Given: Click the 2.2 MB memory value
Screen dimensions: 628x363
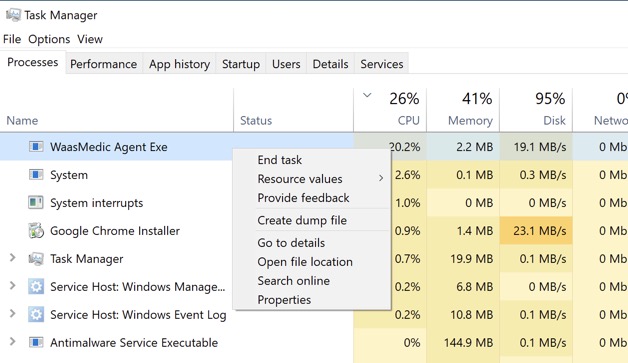Looking at the screenshot, I should pyautogui.click(x=475, y=147).
